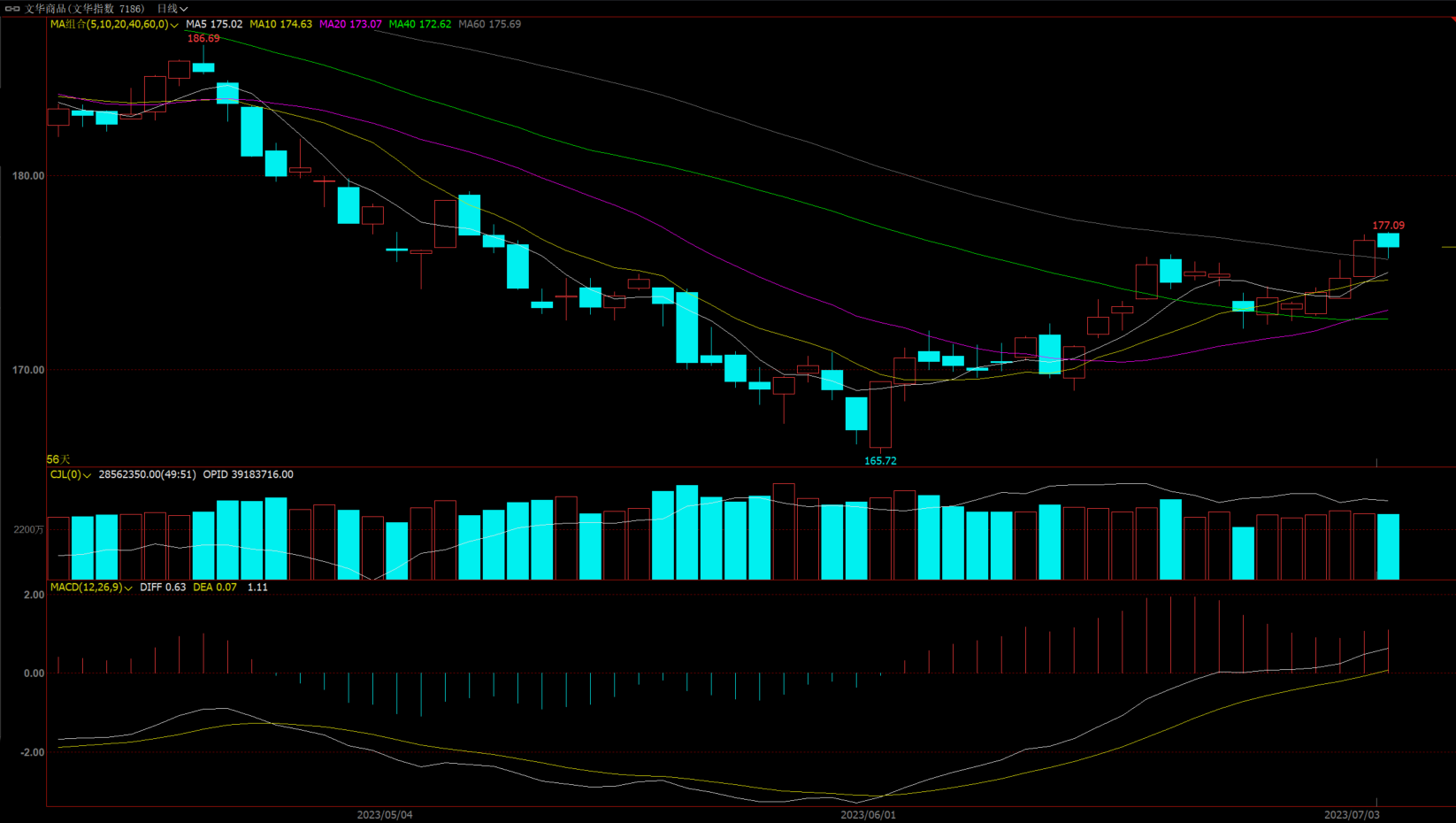Open the 日线 period dropdown

(x=172, y=9)
